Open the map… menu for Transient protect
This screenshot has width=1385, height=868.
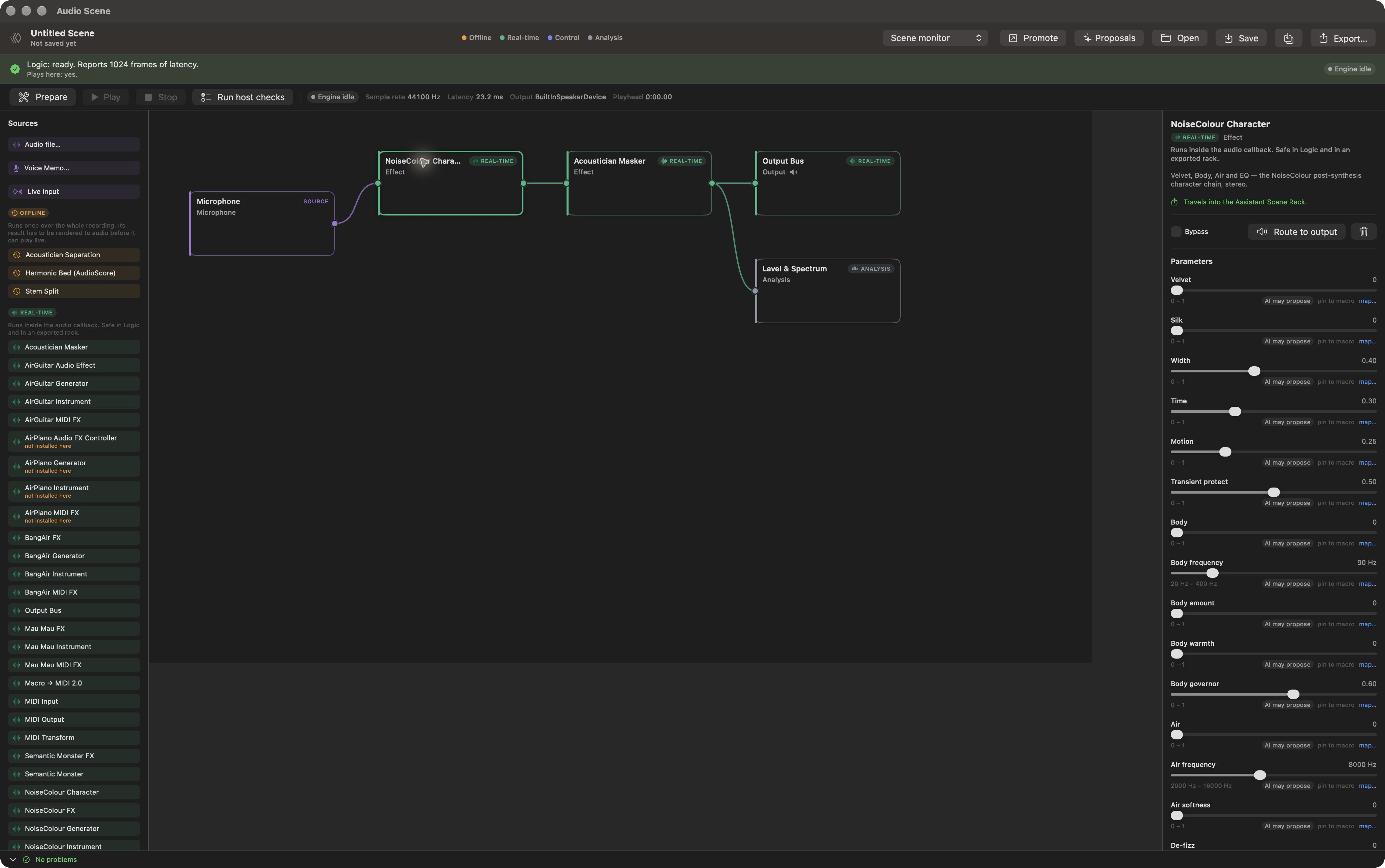1367,503
